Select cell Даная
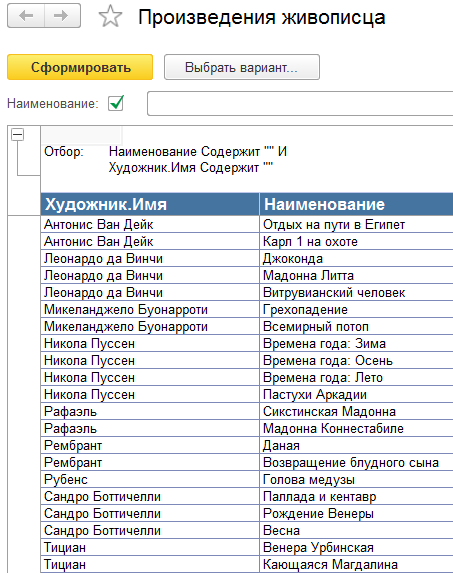 tap(356, 445)
